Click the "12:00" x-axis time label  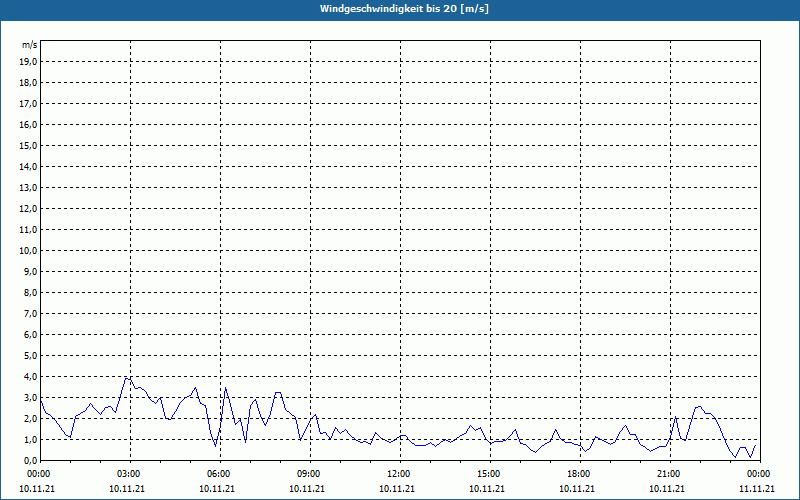click(x=400, y=474)
